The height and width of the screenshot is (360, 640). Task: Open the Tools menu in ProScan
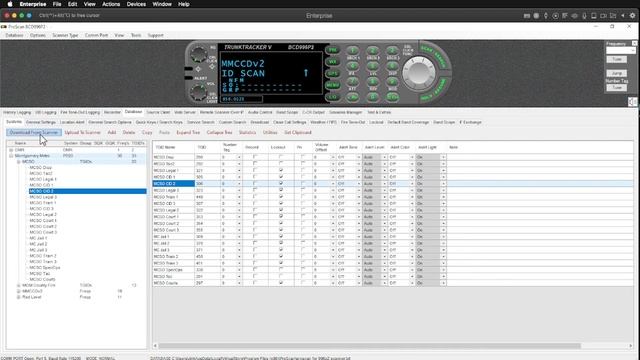click(x=136, y=36)
